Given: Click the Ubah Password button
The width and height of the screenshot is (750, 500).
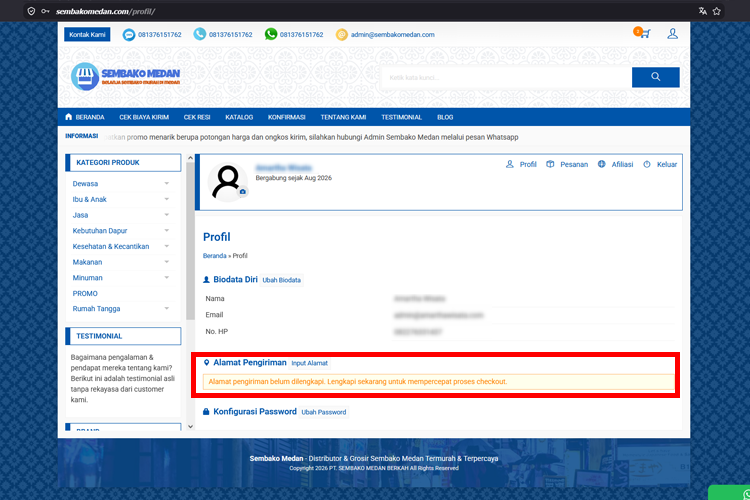Looking at the screenshot, I should point(324,412).
